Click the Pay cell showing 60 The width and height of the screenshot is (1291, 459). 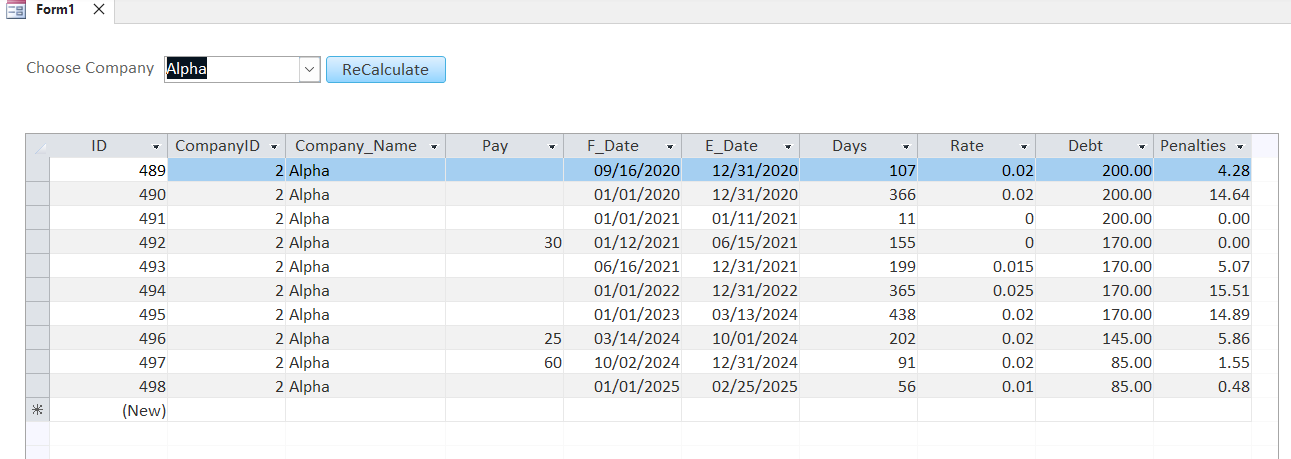coord(505,362)
